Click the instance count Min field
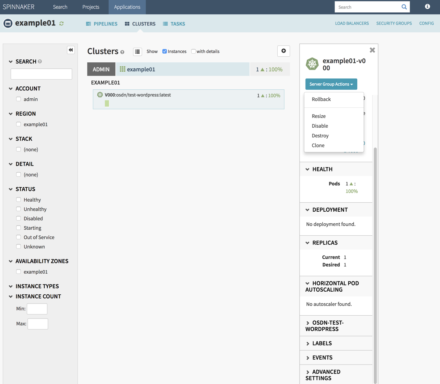 pyautogui.click(x=37, y=309)
